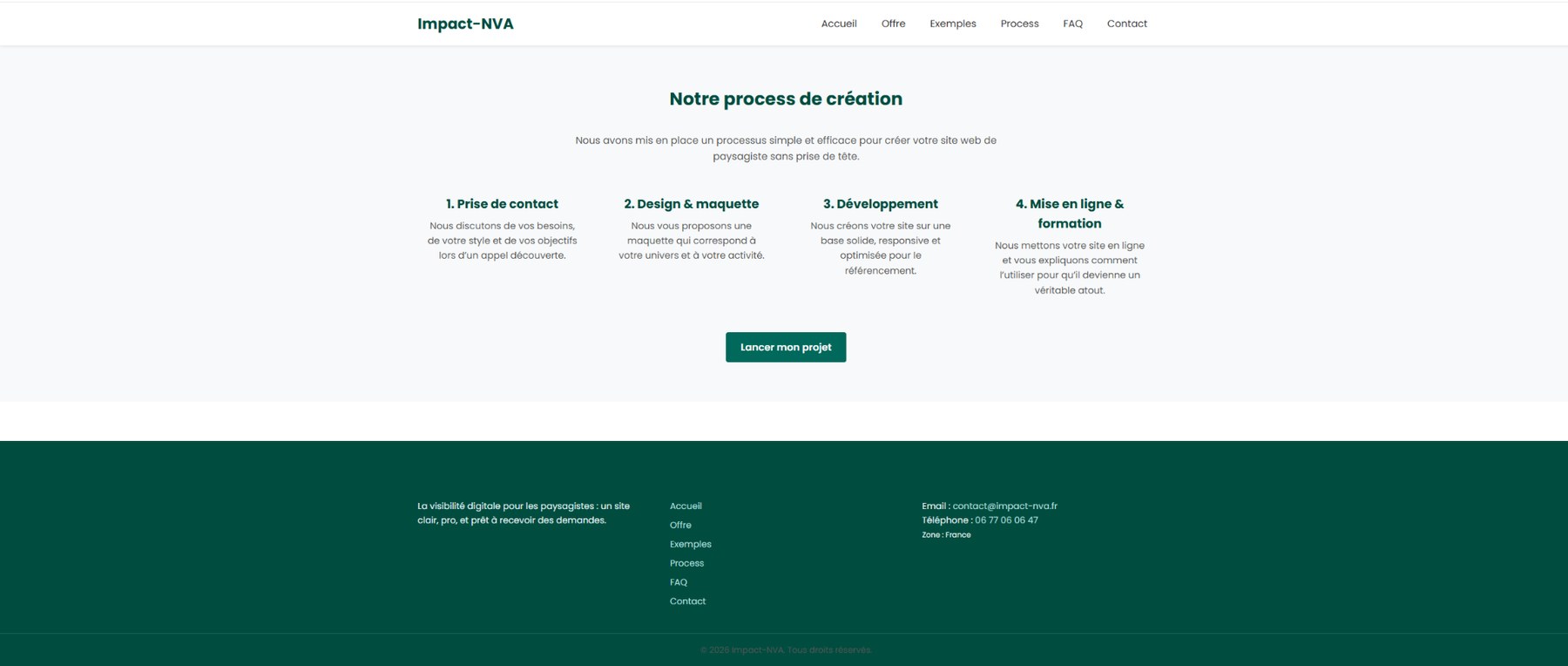Open the footer FAQ link
The image size is (1568, 666).
click(678, 582)
